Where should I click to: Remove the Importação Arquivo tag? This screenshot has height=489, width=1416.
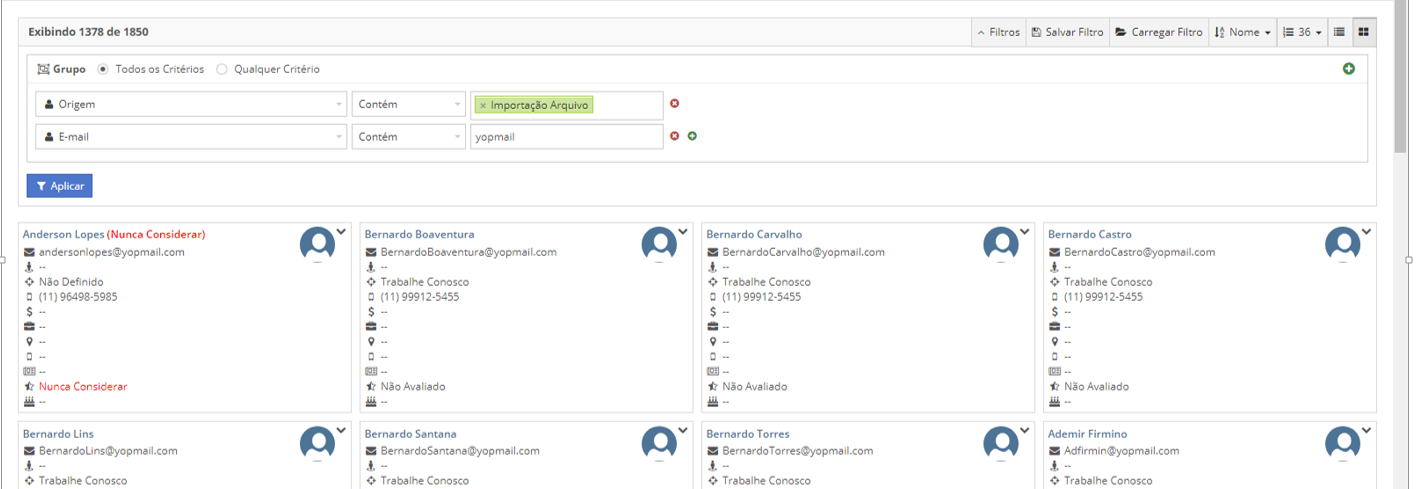483,105
